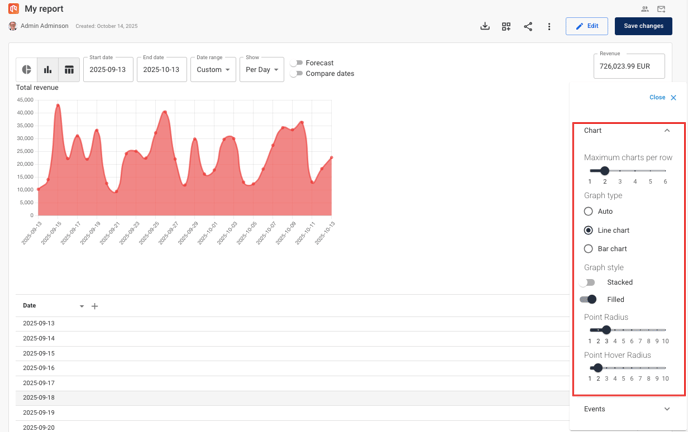Click the mail envelope icon
This screenshot has width=688, height=432.
click(661, 9)
